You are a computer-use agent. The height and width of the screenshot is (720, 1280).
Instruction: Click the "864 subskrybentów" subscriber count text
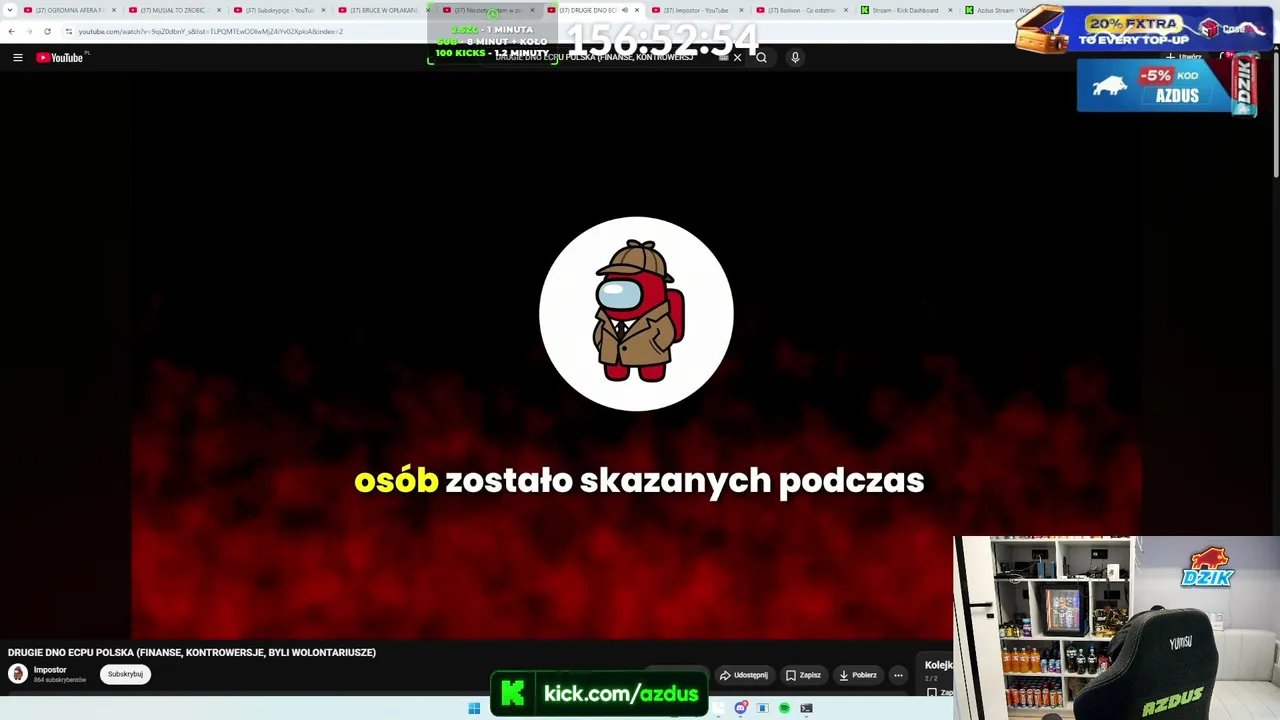coord(60,681)
